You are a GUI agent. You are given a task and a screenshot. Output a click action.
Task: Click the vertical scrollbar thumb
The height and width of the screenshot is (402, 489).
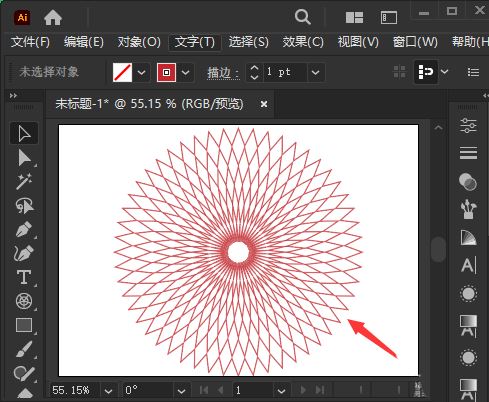[438, 250]
